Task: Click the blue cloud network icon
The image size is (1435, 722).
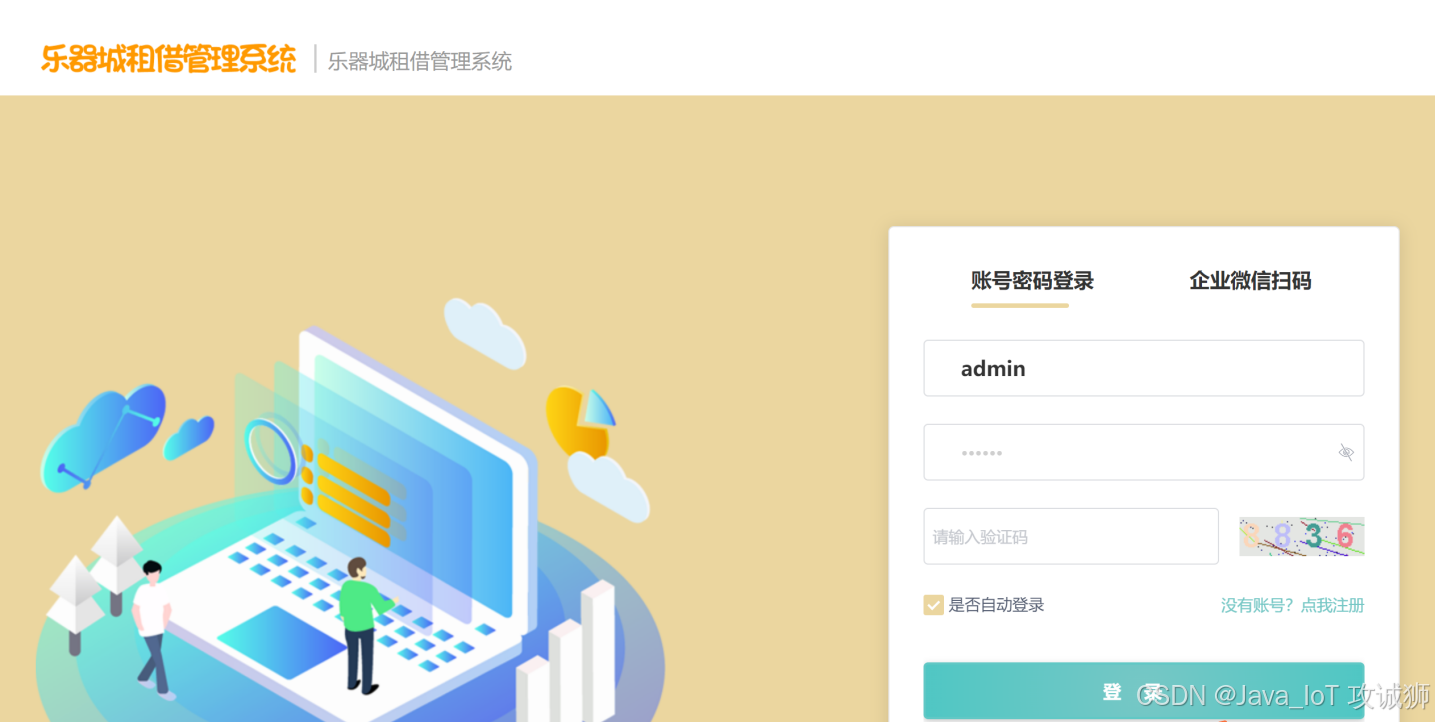Action: 104,437
